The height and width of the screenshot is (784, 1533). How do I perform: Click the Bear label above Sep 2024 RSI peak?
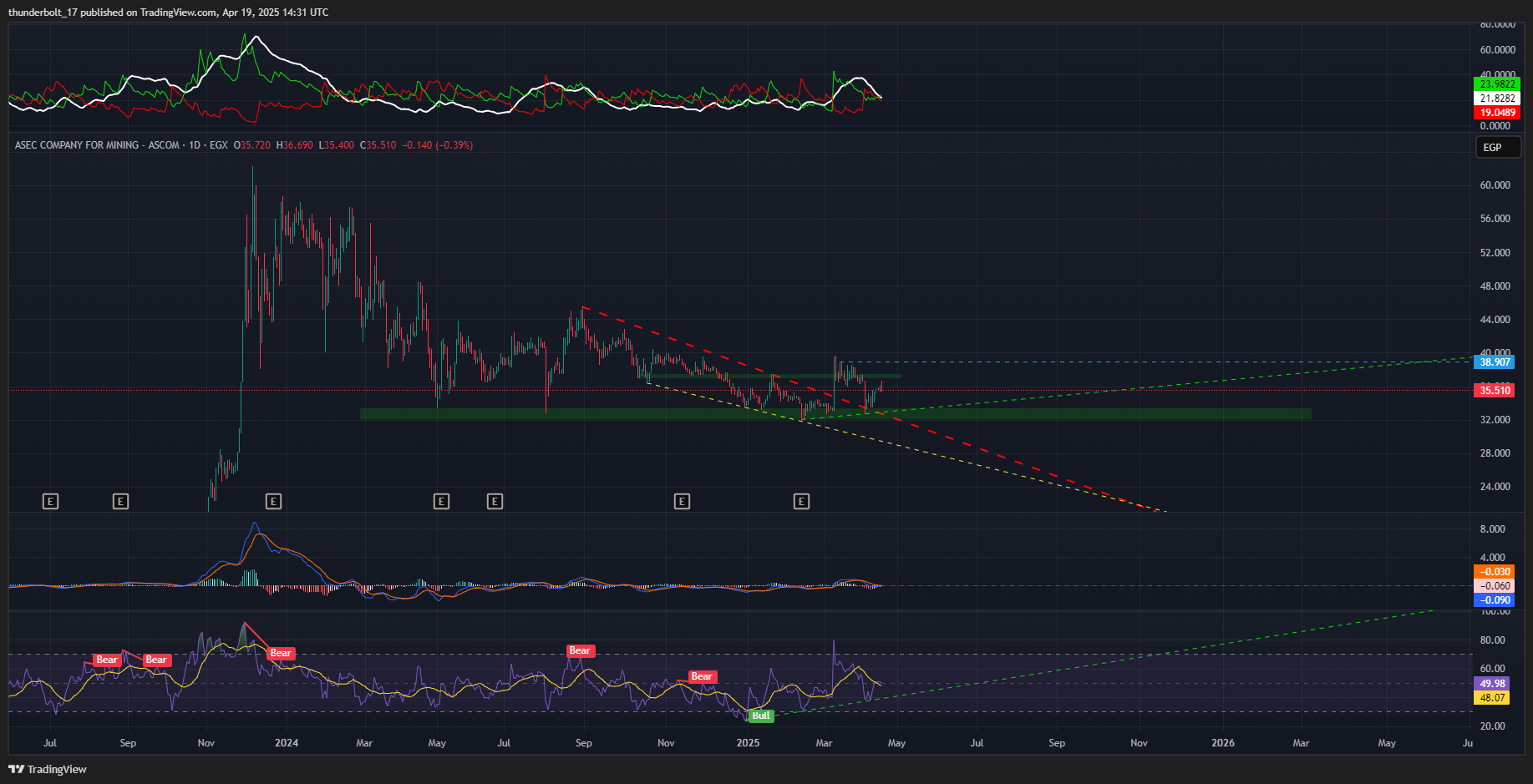tap(580, 650)
